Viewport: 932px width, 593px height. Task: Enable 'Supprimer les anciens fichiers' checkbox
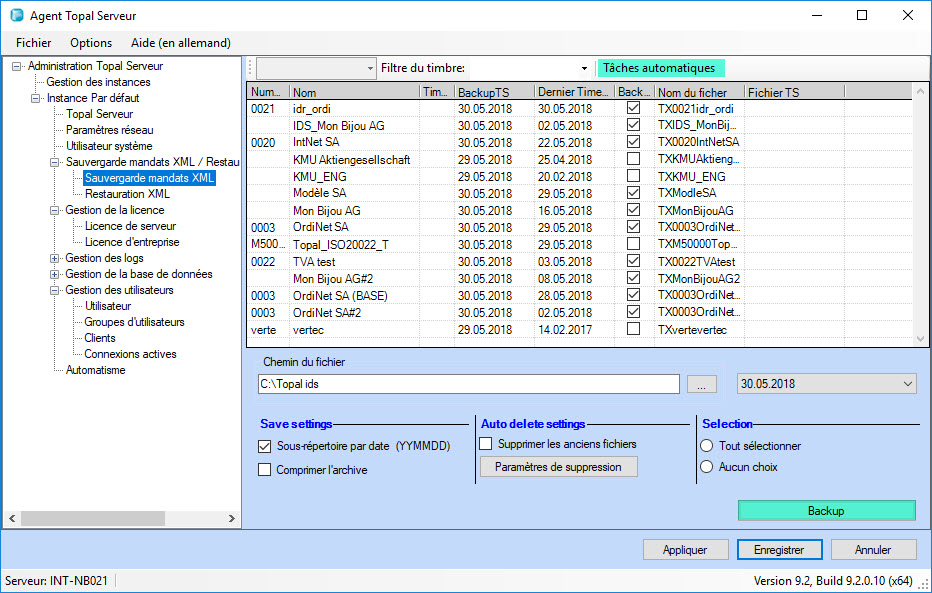(x=487, y=444)
